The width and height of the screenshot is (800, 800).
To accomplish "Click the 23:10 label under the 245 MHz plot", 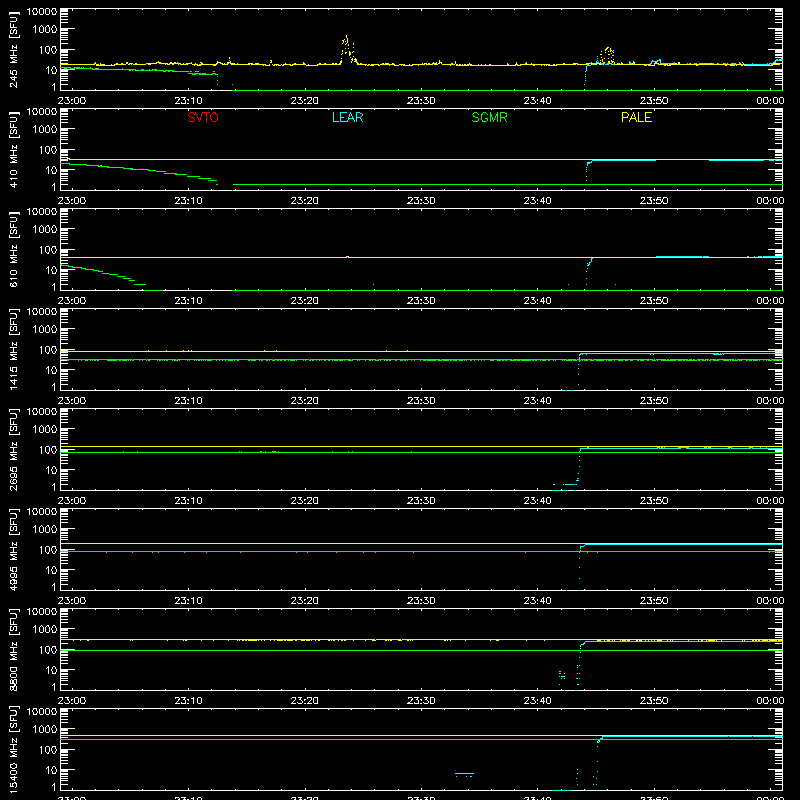I will click(188, 101).
